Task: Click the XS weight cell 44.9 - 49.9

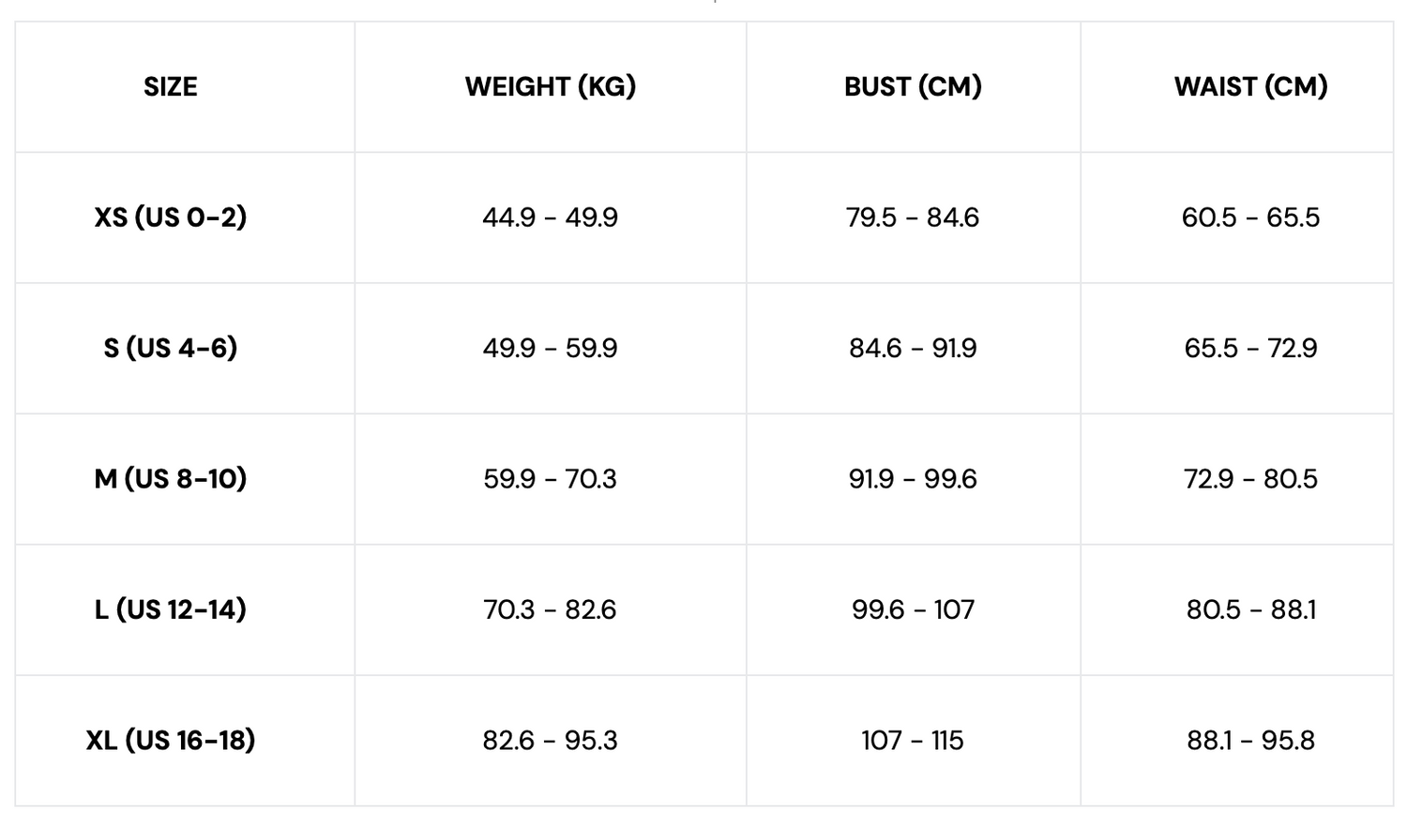Action: pos(551,217)
